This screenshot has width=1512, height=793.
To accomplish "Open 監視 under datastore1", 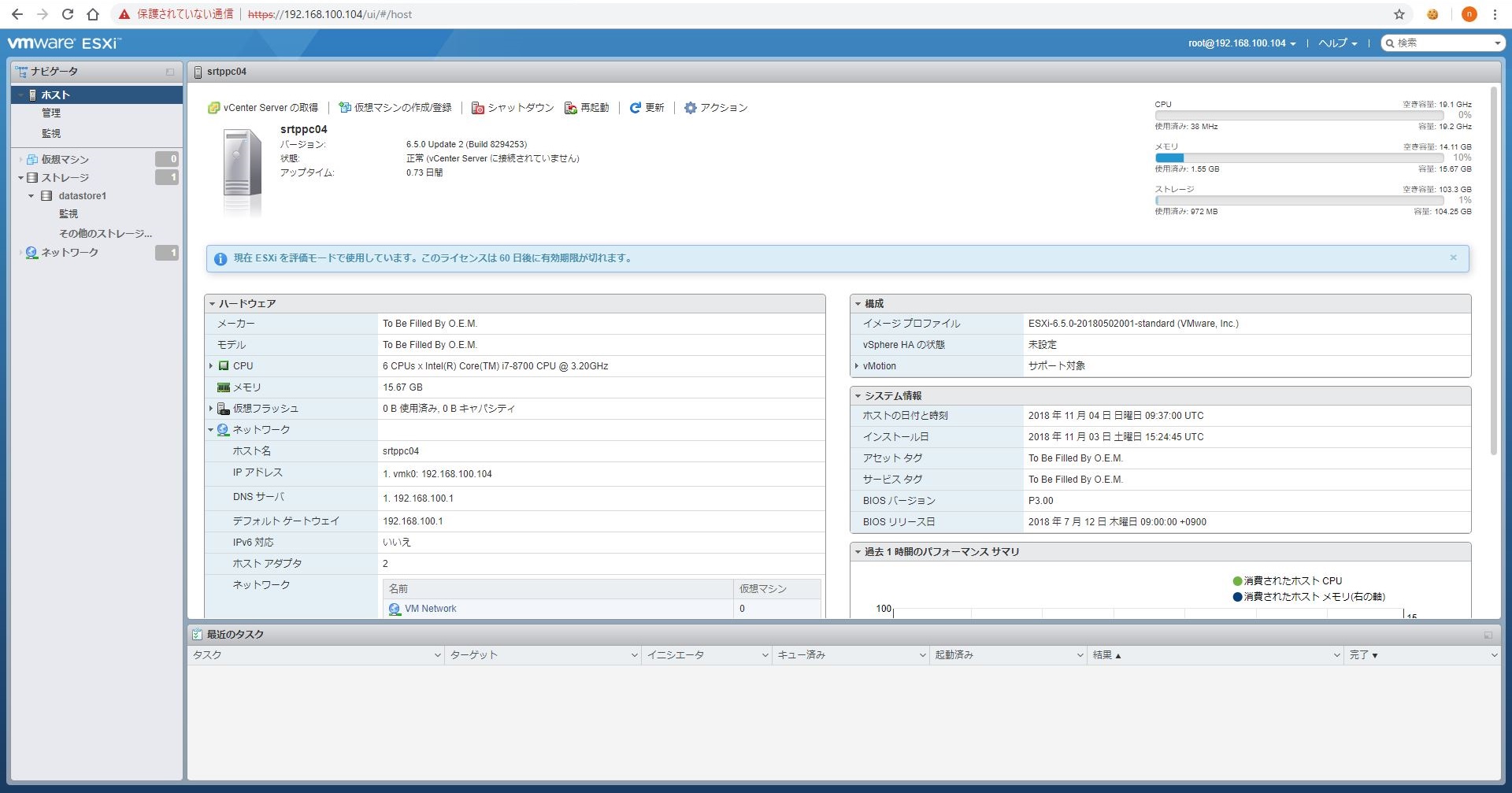I will [x=69, y=214].
